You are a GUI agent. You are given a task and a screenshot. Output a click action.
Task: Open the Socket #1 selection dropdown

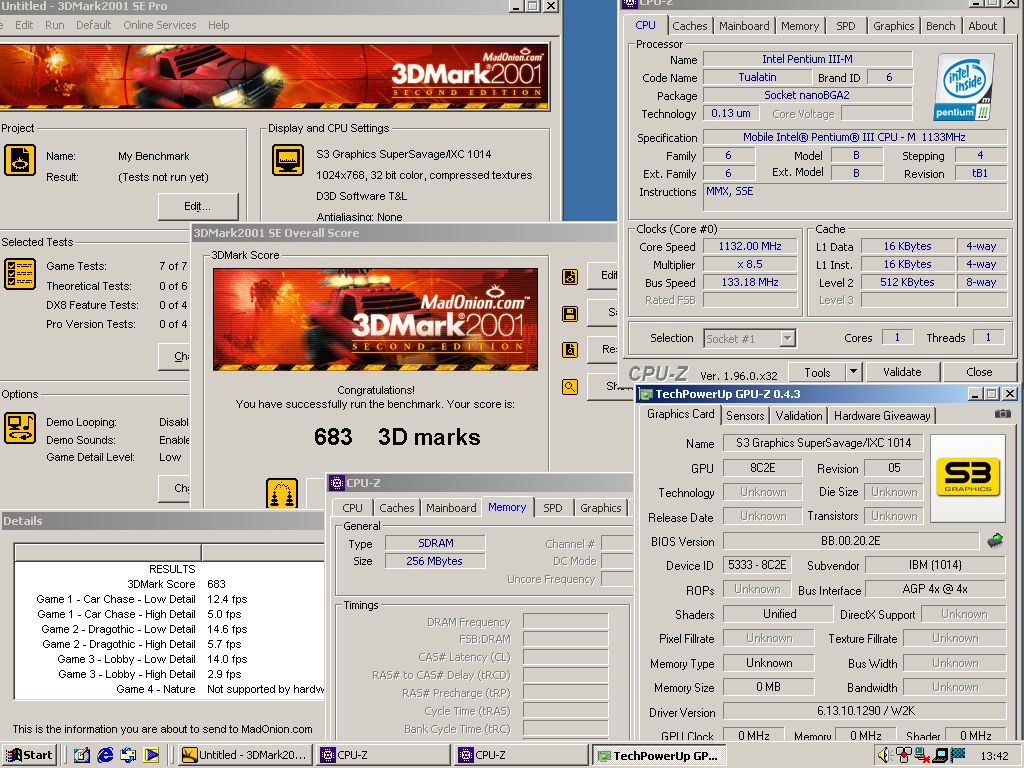click(x=788, y=338)
